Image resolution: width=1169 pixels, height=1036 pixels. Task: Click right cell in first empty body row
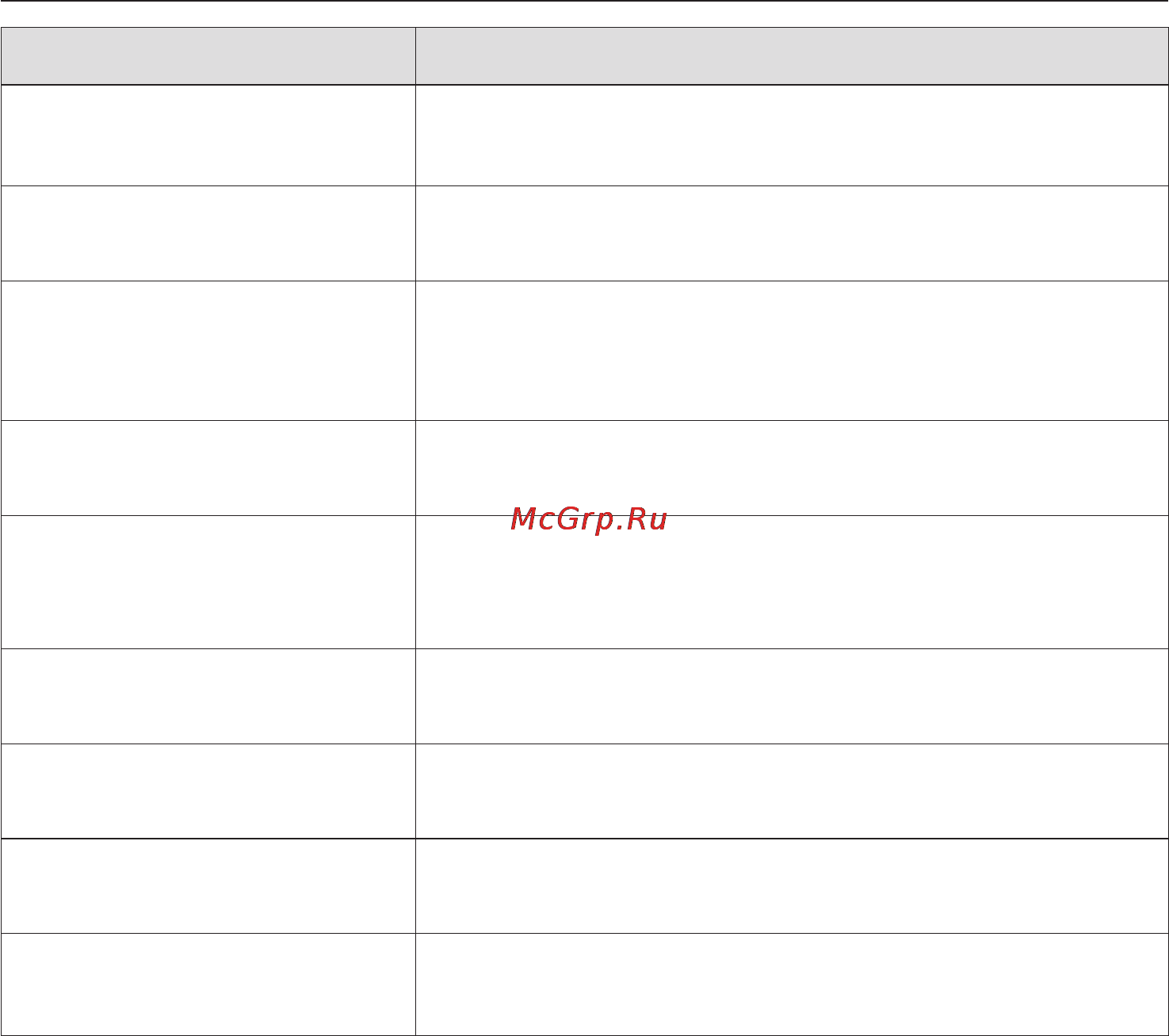pyautogui.click(x=792, y=136)
